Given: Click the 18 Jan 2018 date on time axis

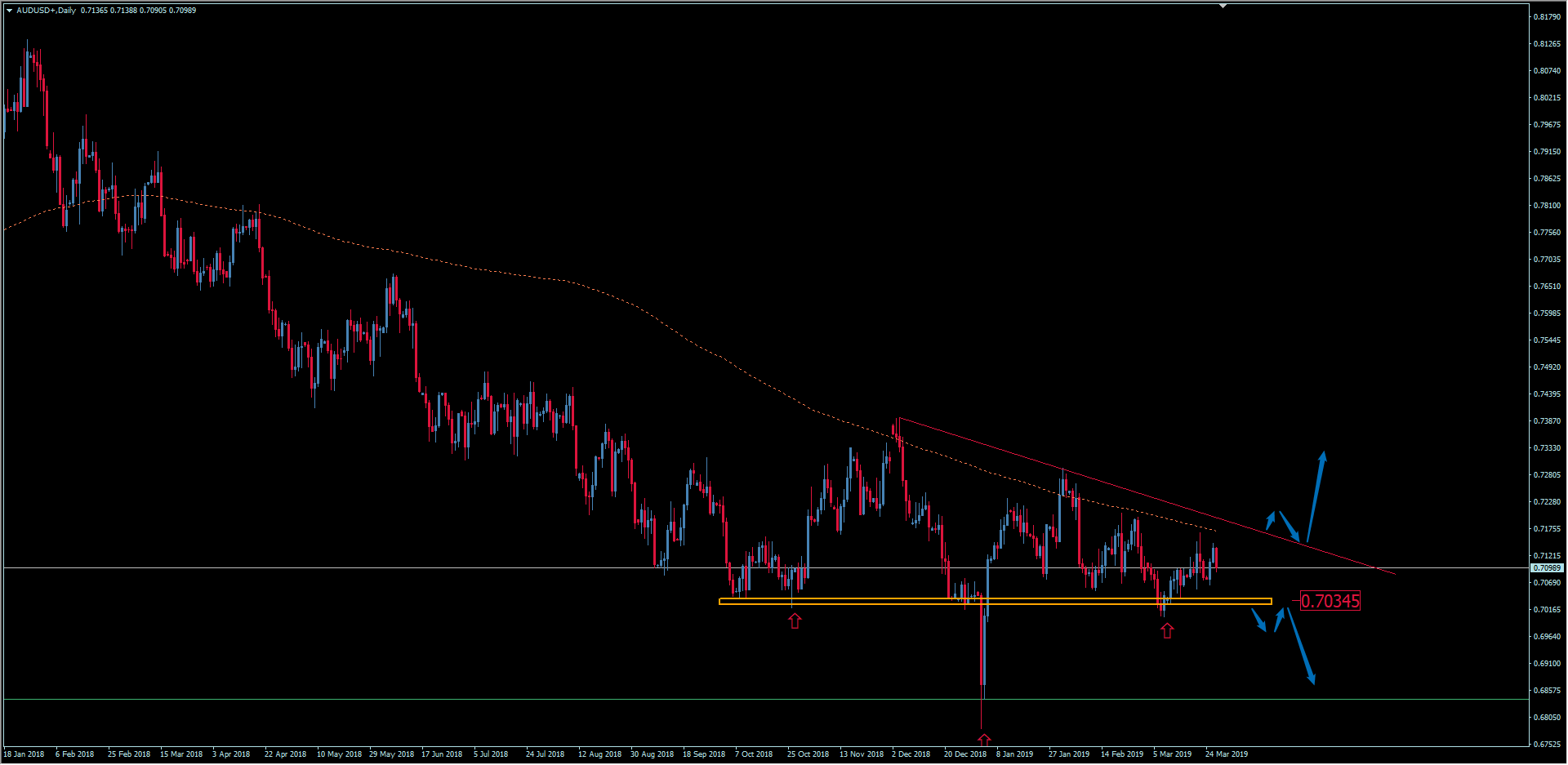Looking at the screenshot, I should [x=24, y=754].
